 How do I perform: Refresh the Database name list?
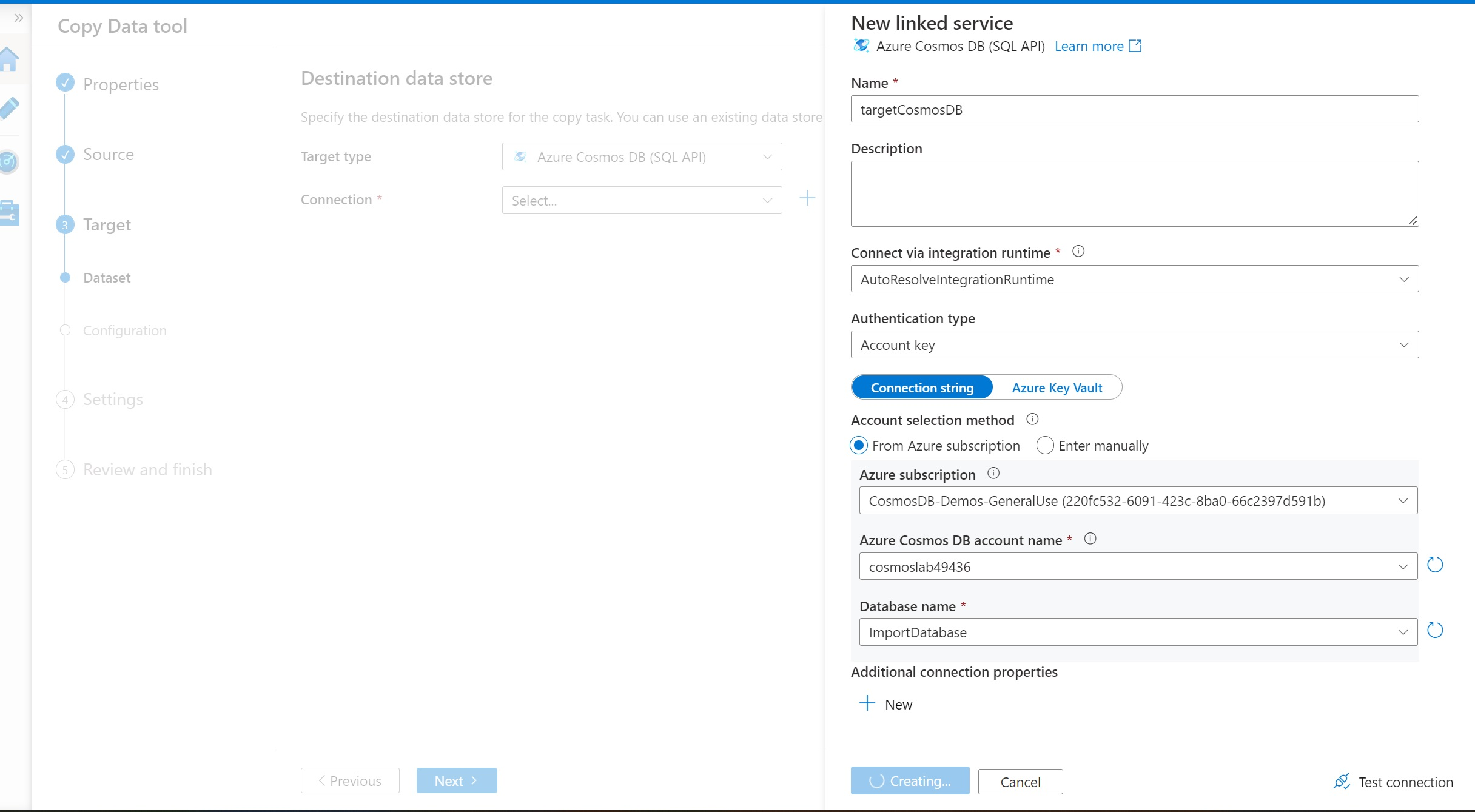(x=1435, y=631)
